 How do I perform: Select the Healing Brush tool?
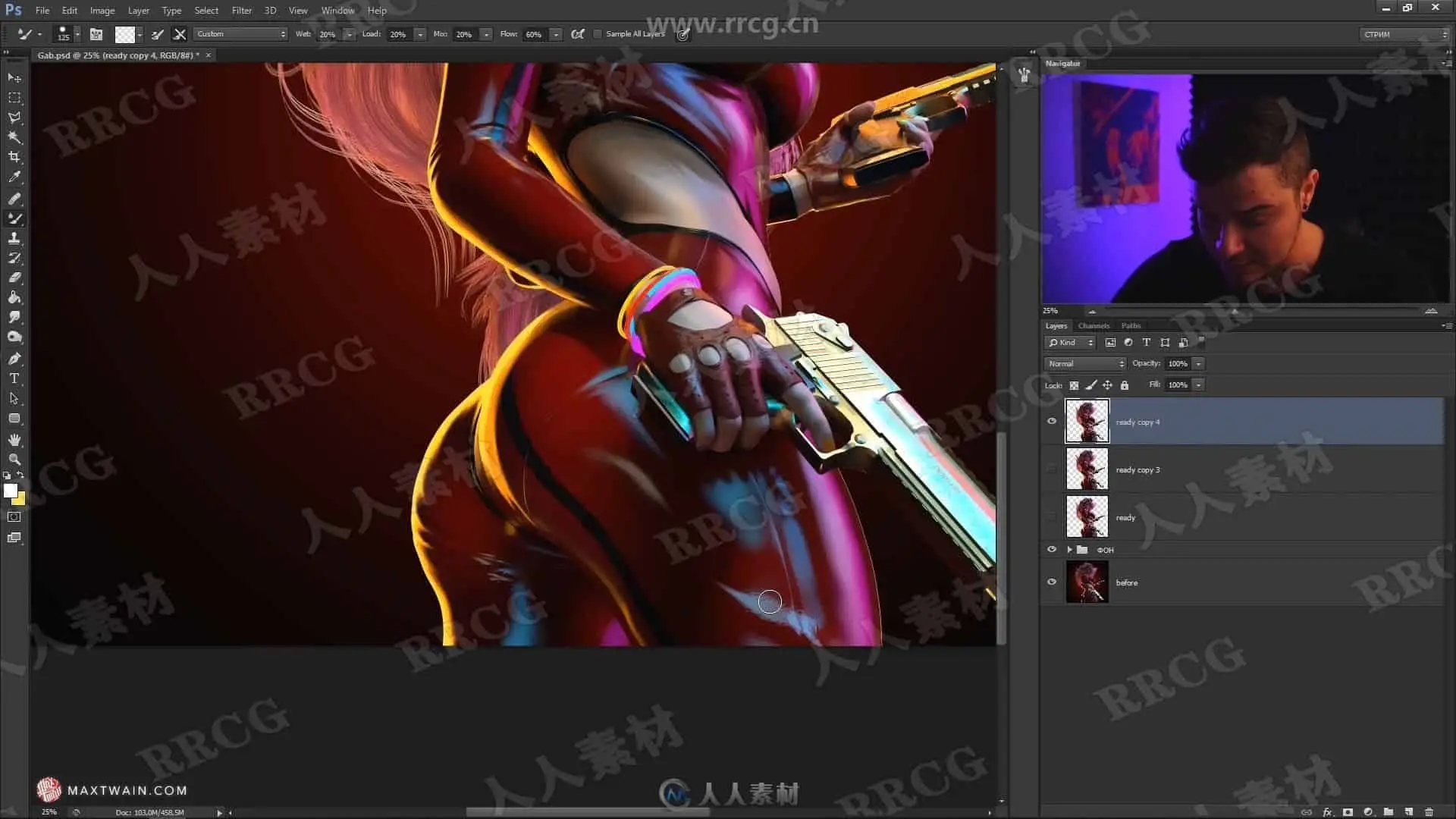14,199
